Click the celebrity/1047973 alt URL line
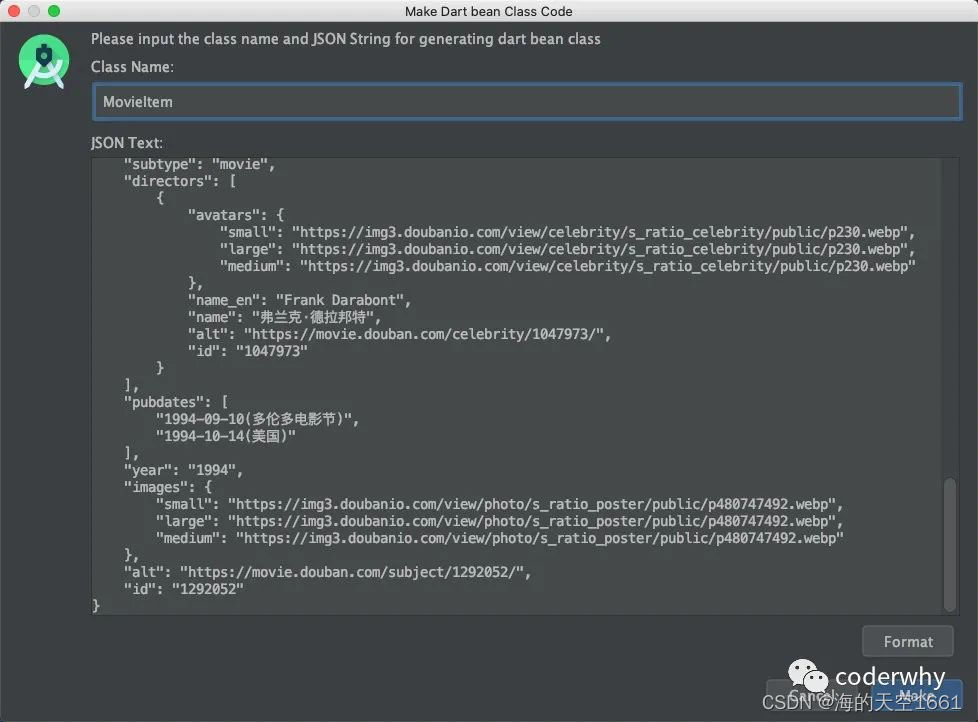The height and width of the screenshot is (722, 978). click(399, 334)
